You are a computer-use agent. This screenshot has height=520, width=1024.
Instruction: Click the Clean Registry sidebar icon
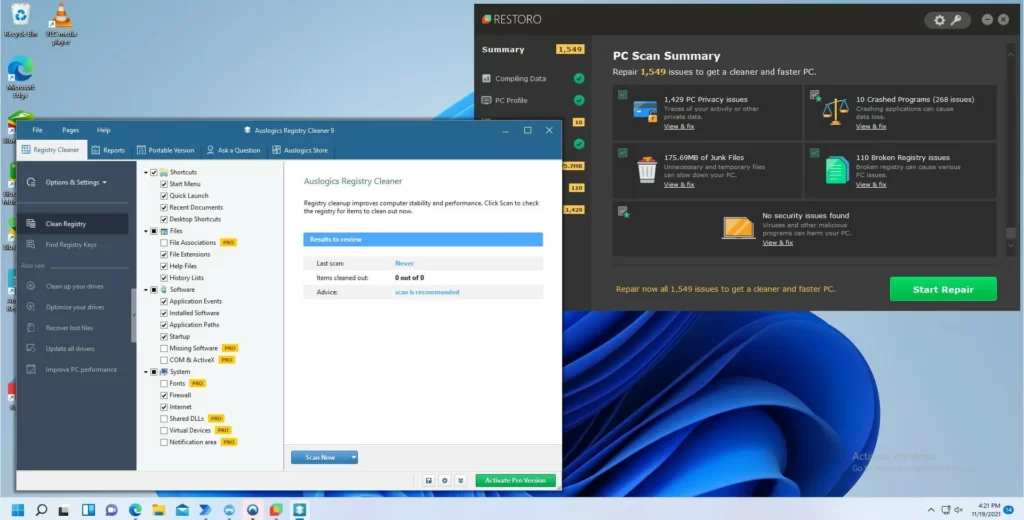31,224
